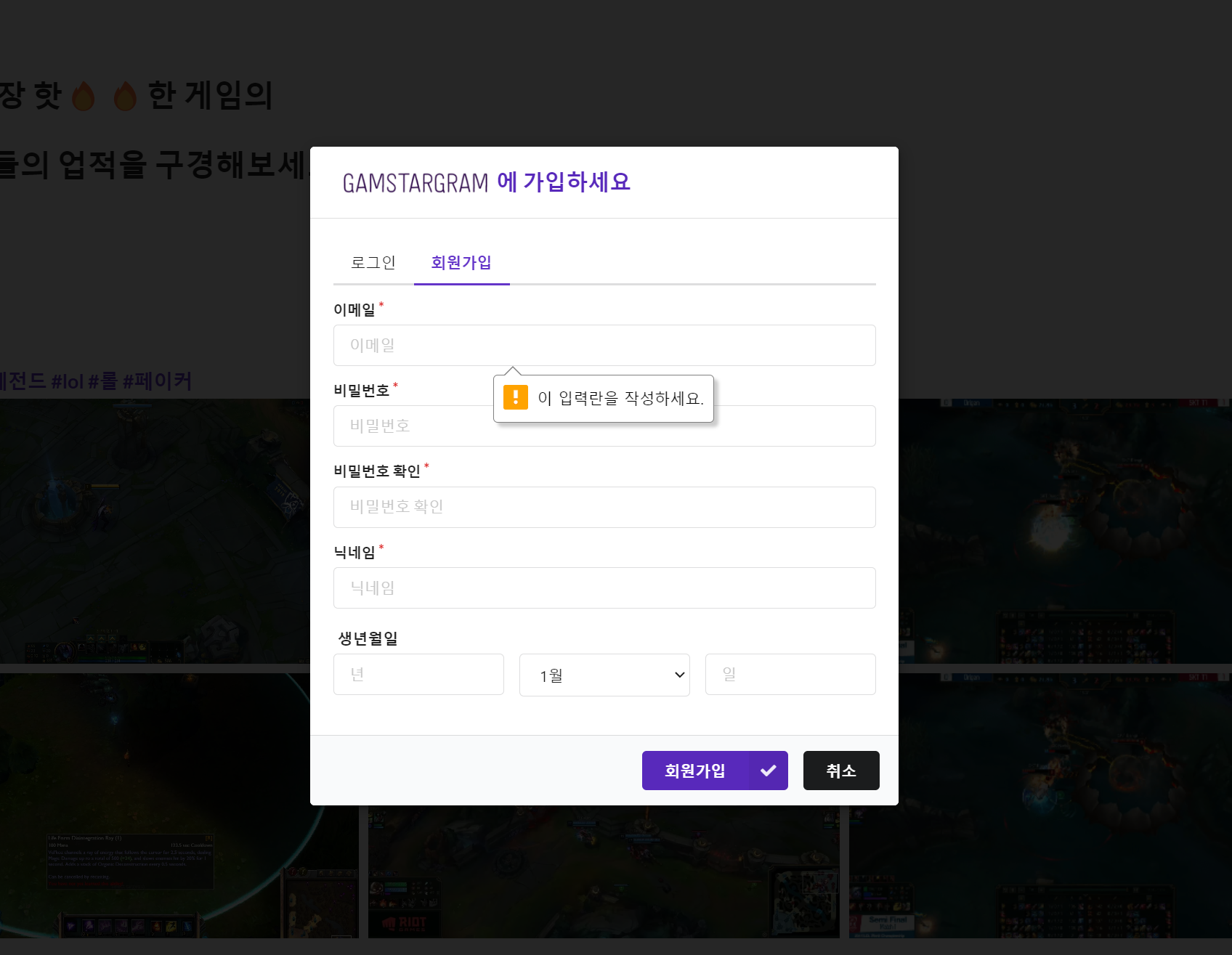Click the 취소 button
1232x955 pixels.
pyautogui.click(x=840, y=770)
